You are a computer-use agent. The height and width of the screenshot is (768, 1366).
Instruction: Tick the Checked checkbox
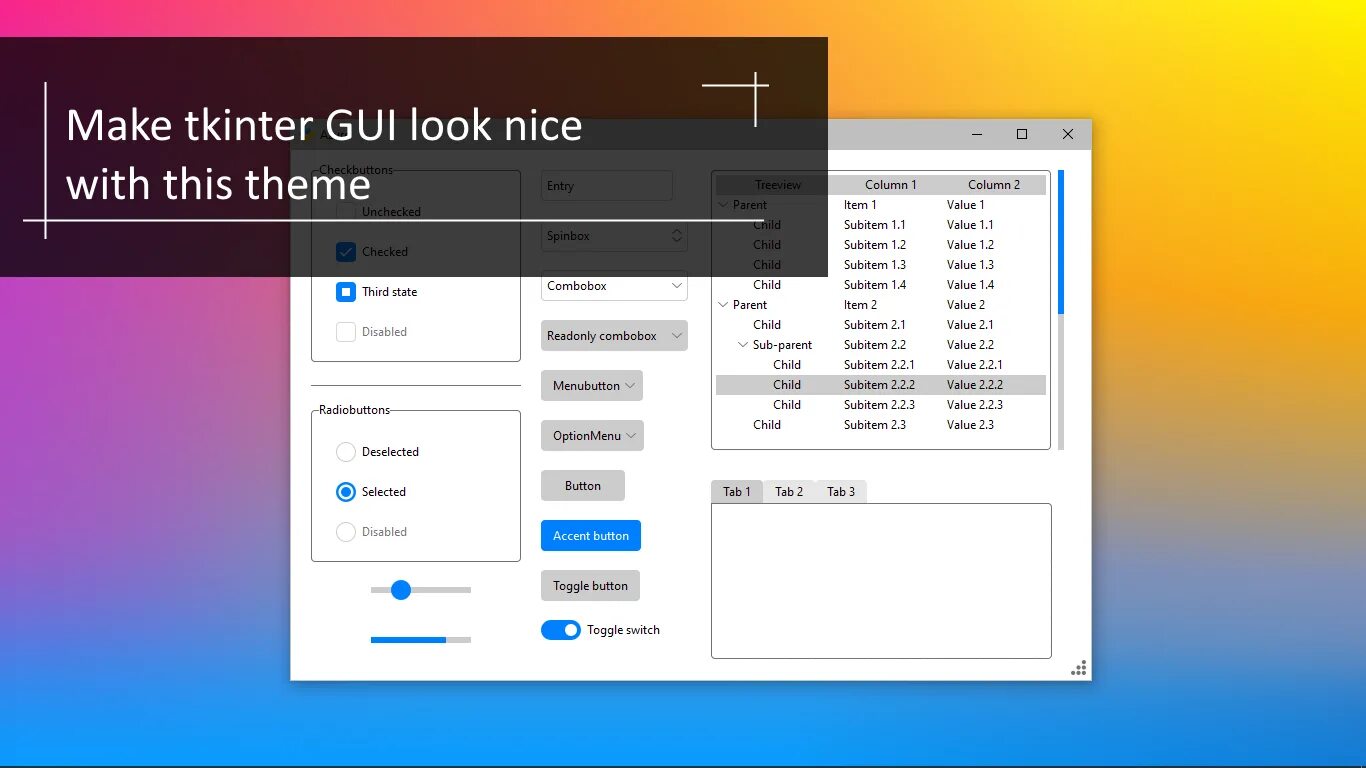point(346,252)
